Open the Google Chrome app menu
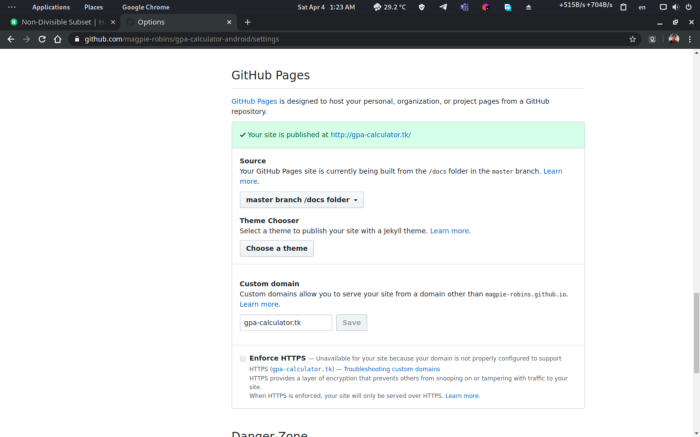The width and height of the screenshot is (700, 437). (x=146, y=7)
